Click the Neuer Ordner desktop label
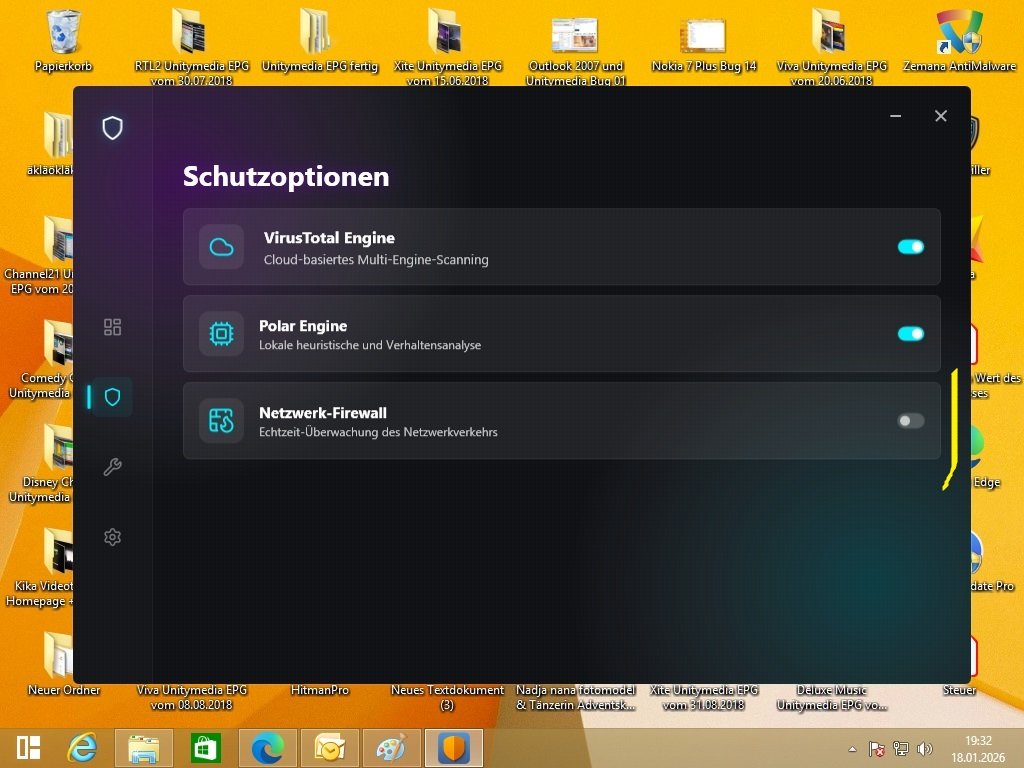Screen dimensions: 1024x768 tap(64, 690)
